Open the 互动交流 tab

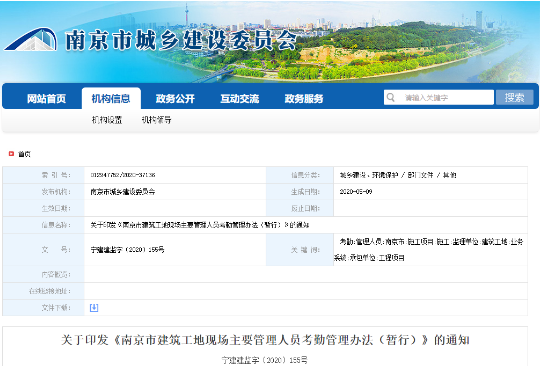pos(240,99)
